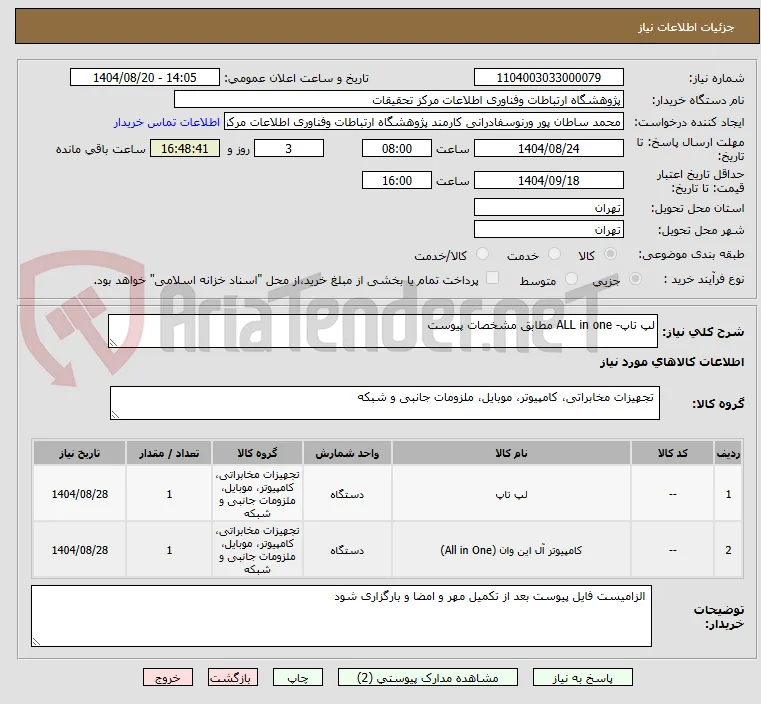Click the deadline time field 08:00
Screen dimensions: 761x704
397,148
